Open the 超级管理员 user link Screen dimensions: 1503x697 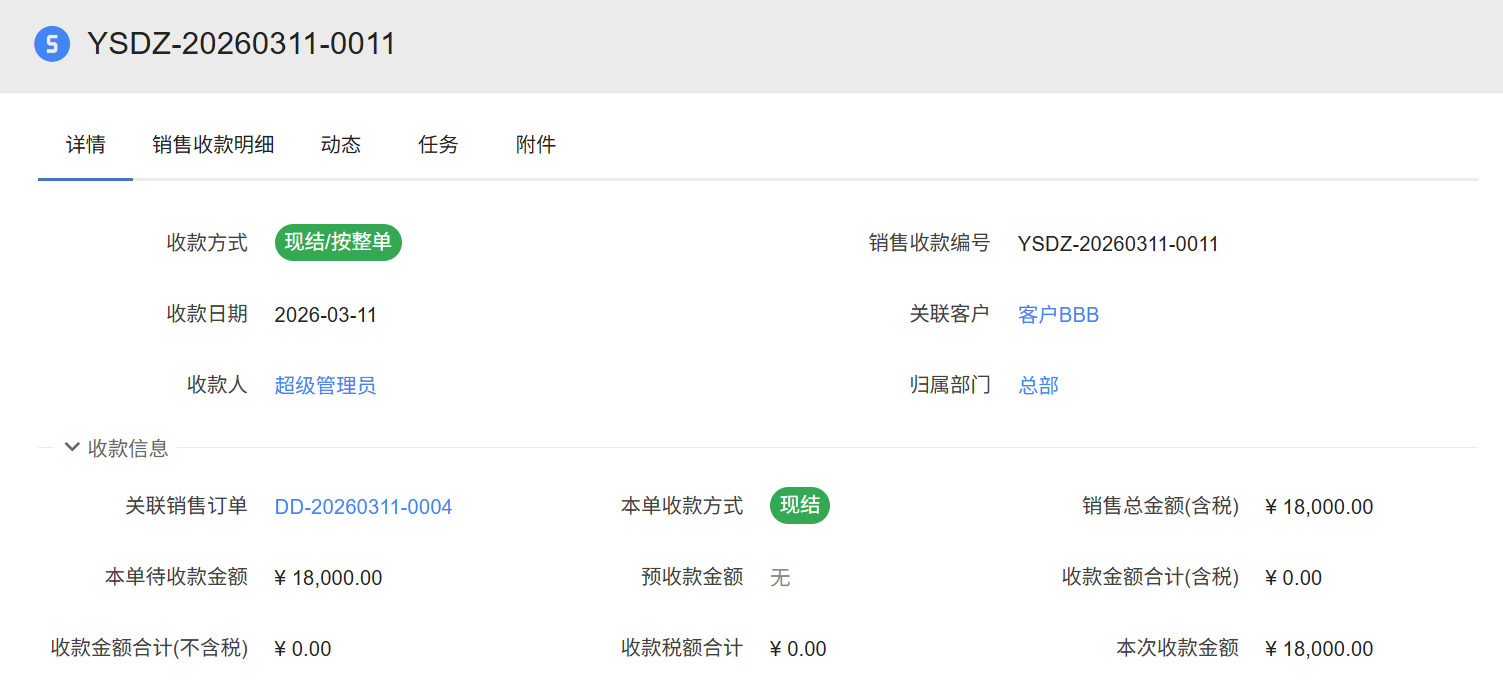325,386
